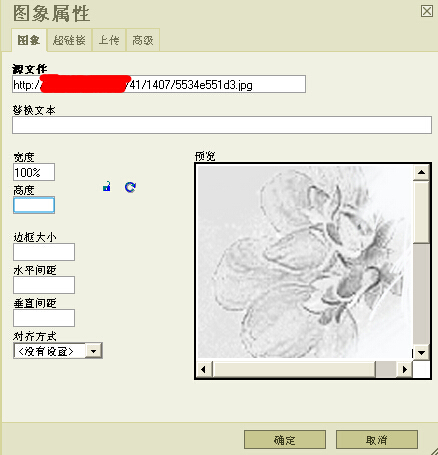Click the 宽度 field showing 100%

[x=34, y=172]
